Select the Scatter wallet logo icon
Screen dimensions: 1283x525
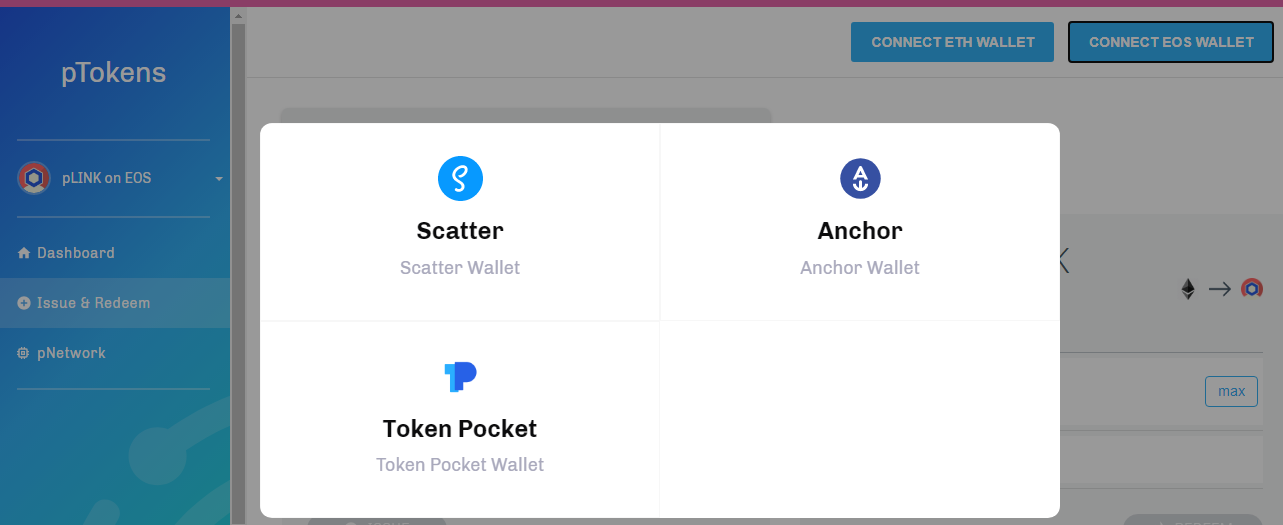pos(460,179)
